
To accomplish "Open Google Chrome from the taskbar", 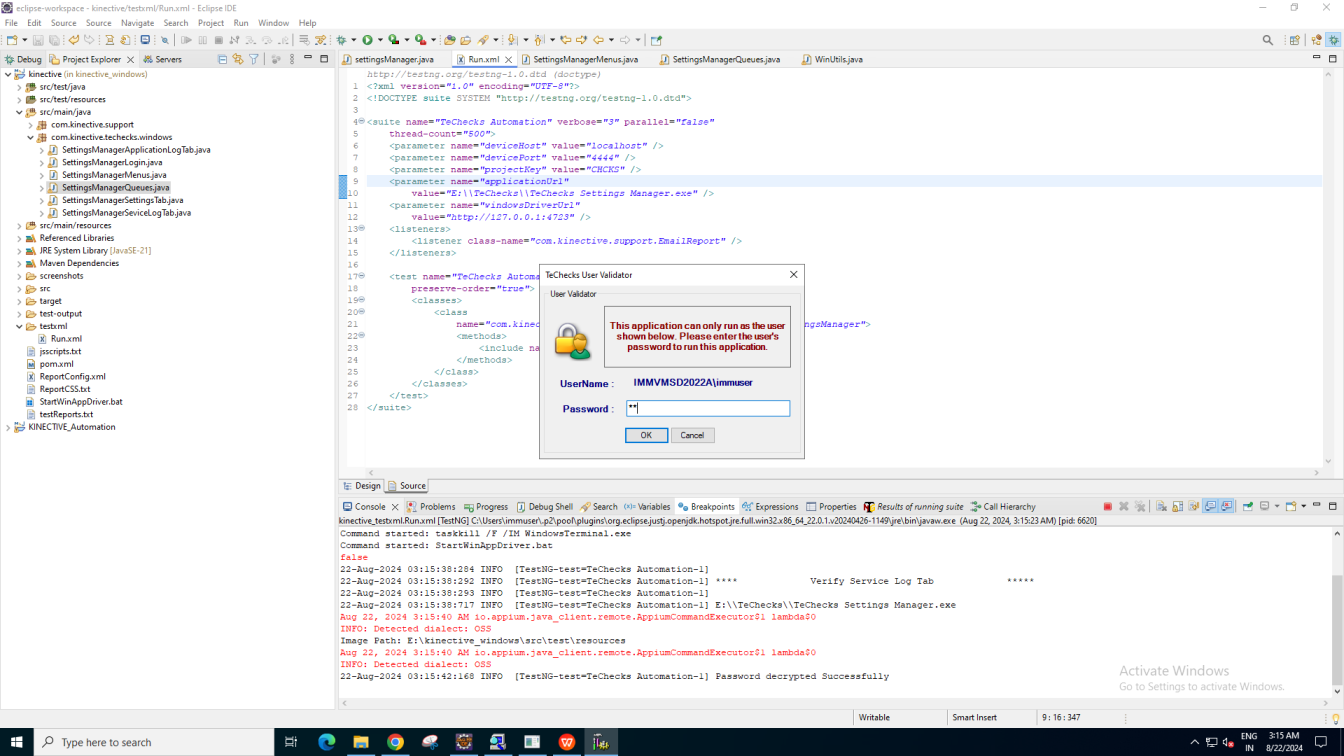I will (x=395, y=742).
